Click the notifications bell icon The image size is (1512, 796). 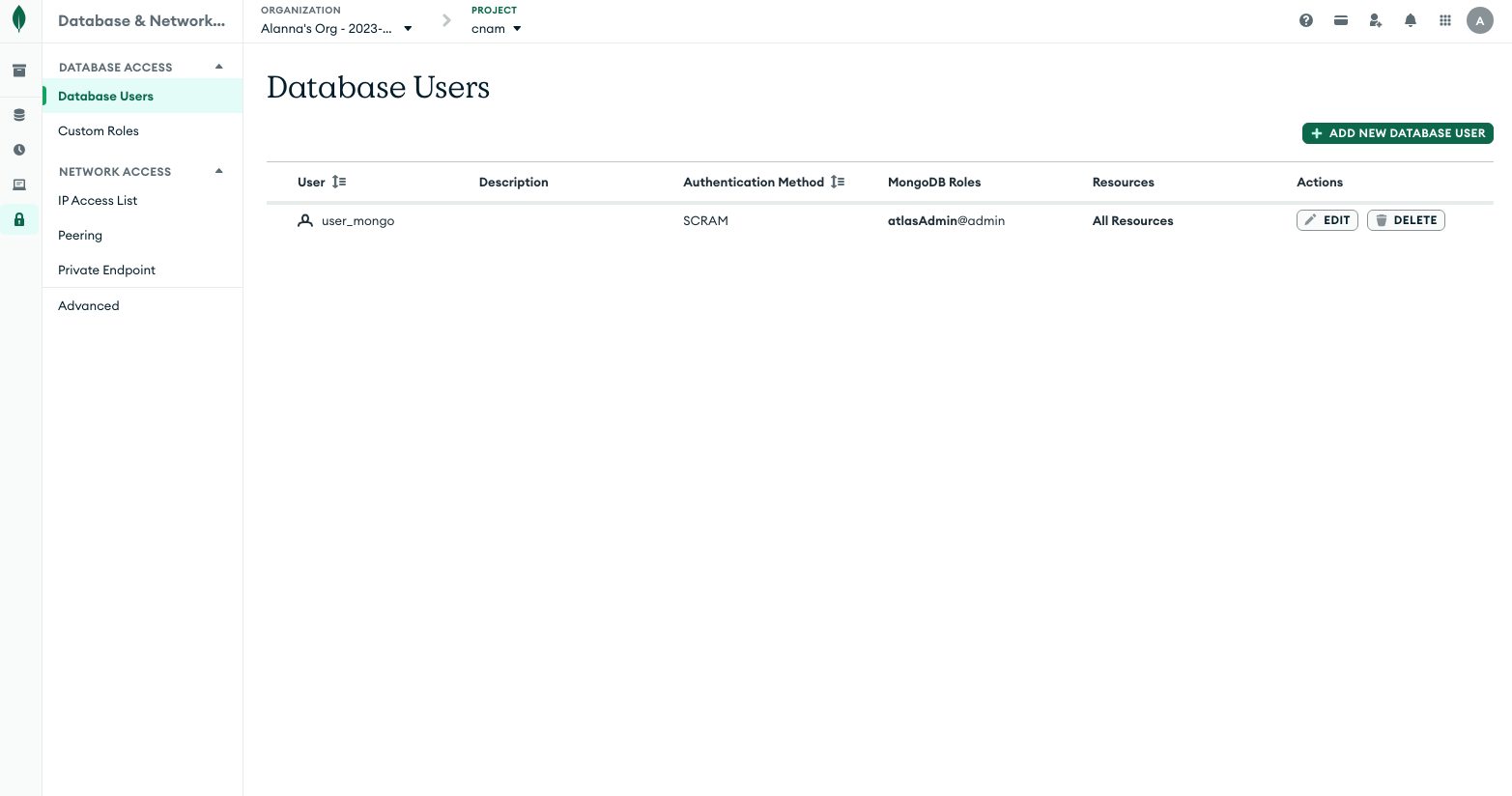pyautogui.click(x=1411, y=20)
